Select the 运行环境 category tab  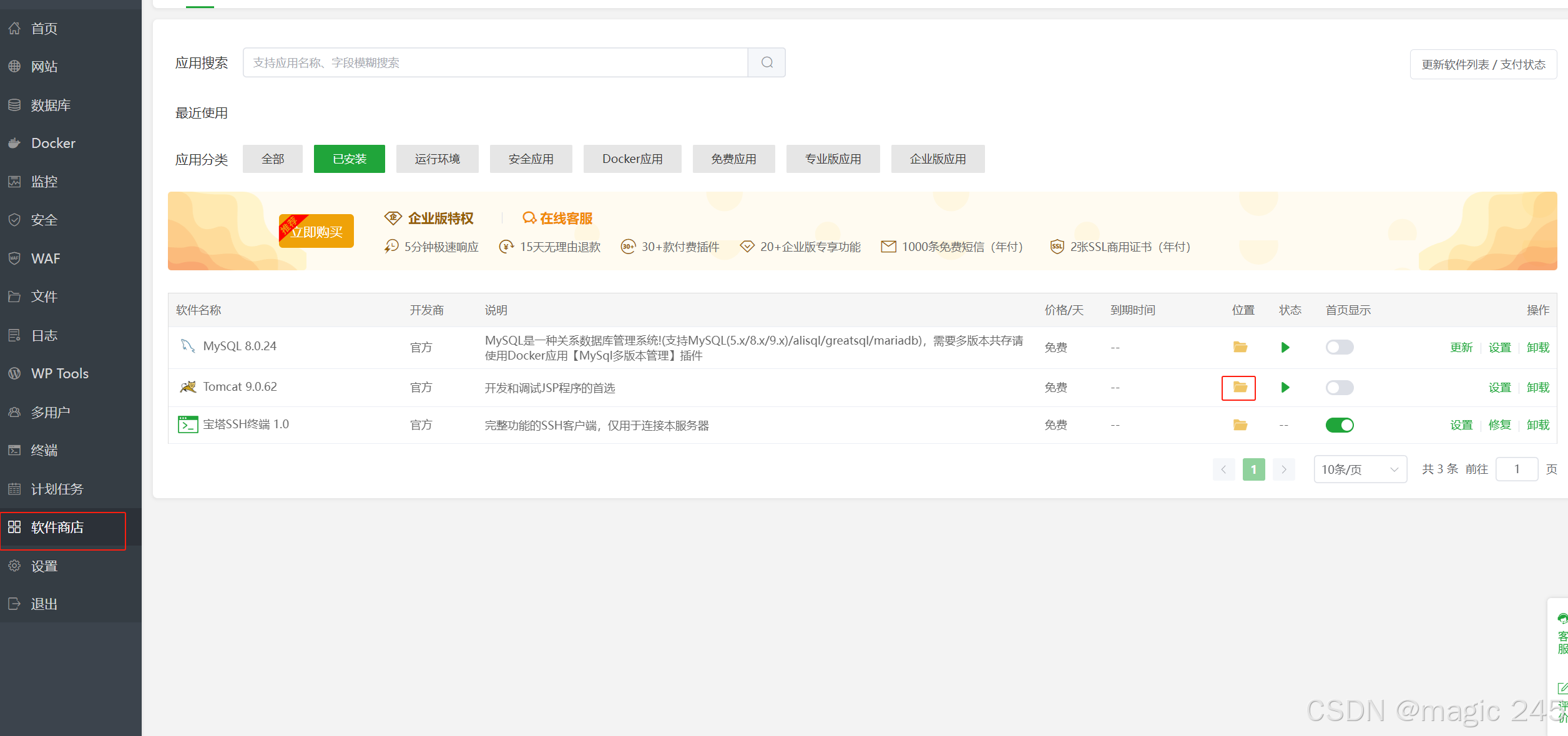point(437,159)
